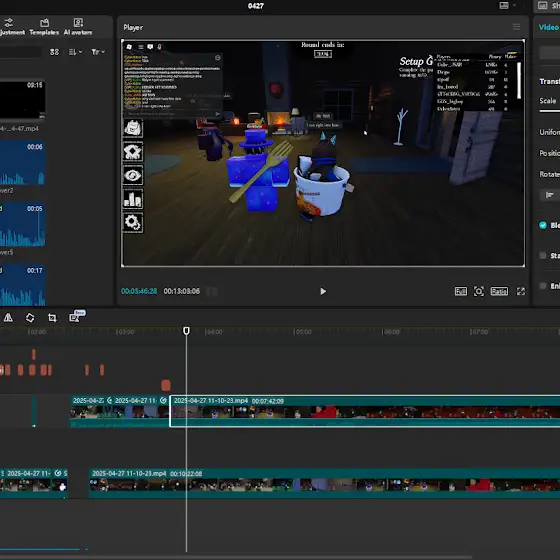
Task: Select the first 2025-04-2 clip on upper track
Action: click(88, 411)
